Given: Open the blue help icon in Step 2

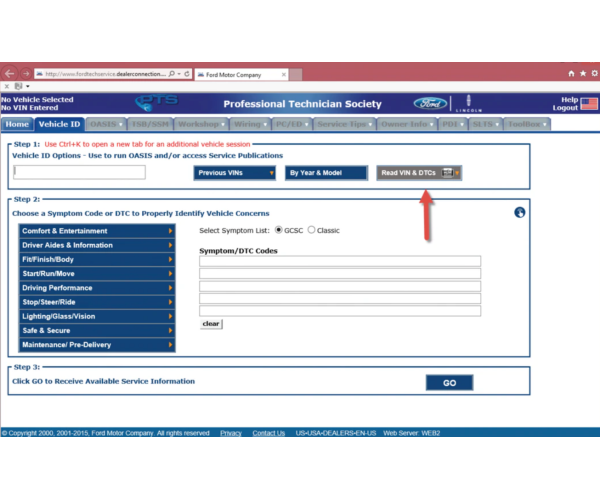Looking at the screenshot, I should 520,212.
